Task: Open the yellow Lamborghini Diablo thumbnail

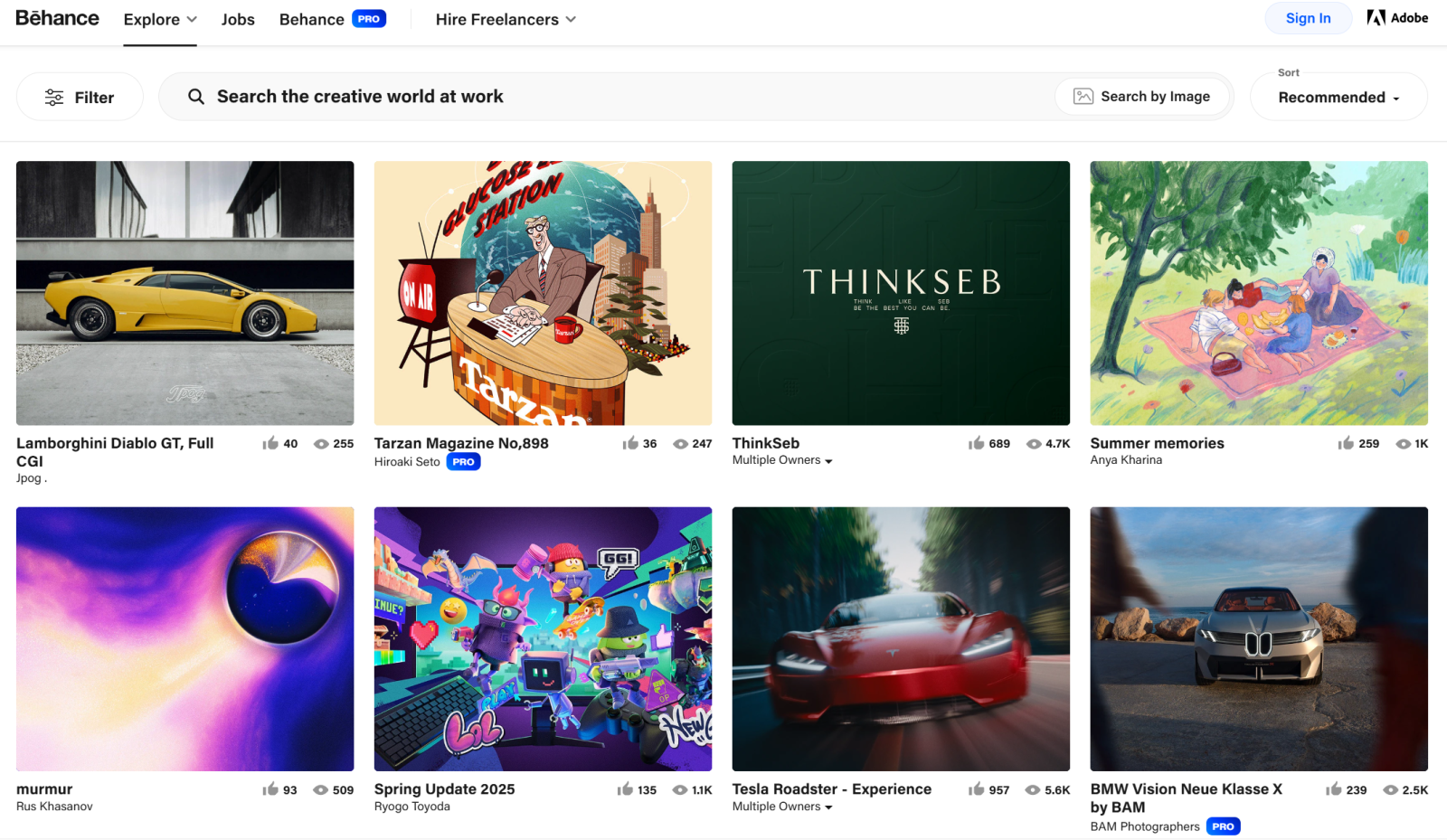Action: [x=185, y=293]
